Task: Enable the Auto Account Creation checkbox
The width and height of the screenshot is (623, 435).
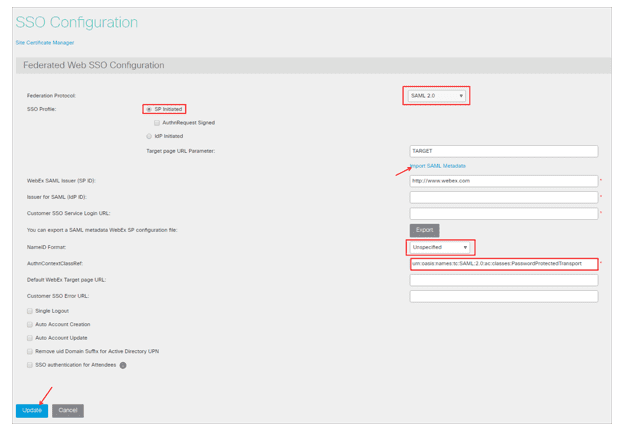Action: (30, 325)
